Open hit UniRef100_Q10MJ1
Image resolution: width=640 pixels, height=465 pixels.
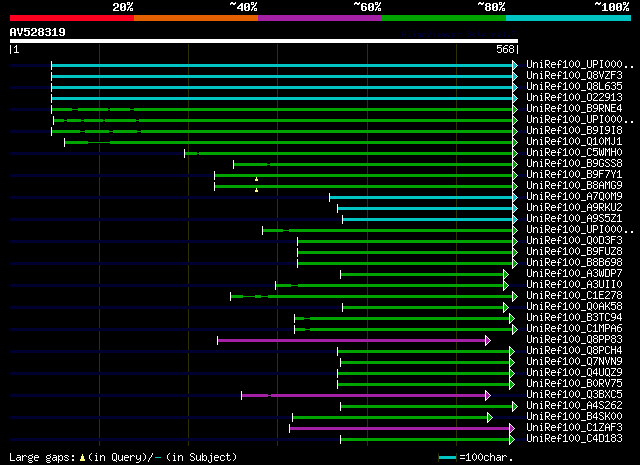[x=574, y=142]
